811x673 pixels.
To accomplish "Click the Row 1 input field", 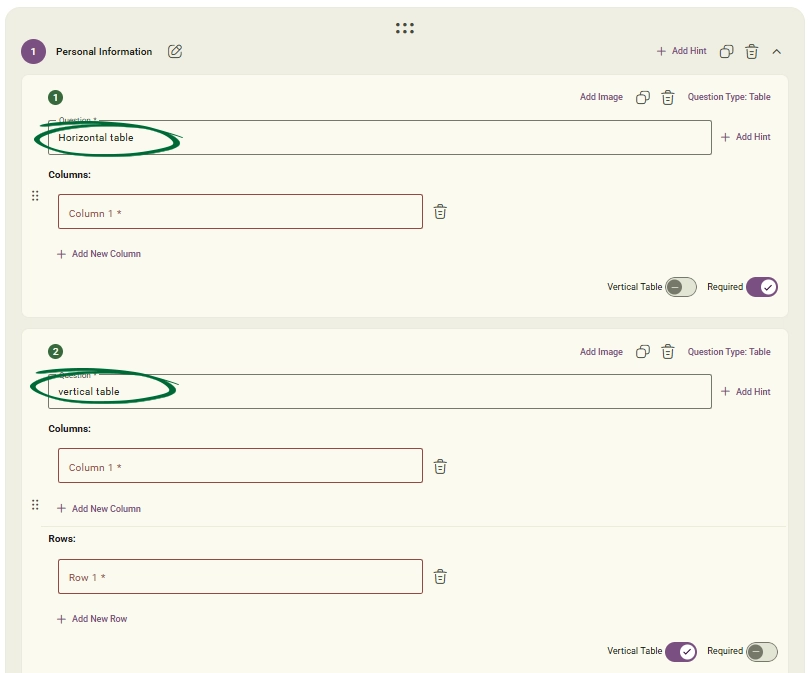I will click(x=240, y=576).
